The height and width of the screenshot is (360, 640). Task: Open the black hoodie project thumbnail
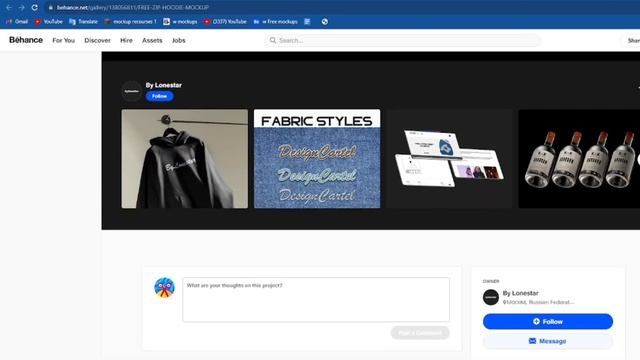click(x=184, y=159)
